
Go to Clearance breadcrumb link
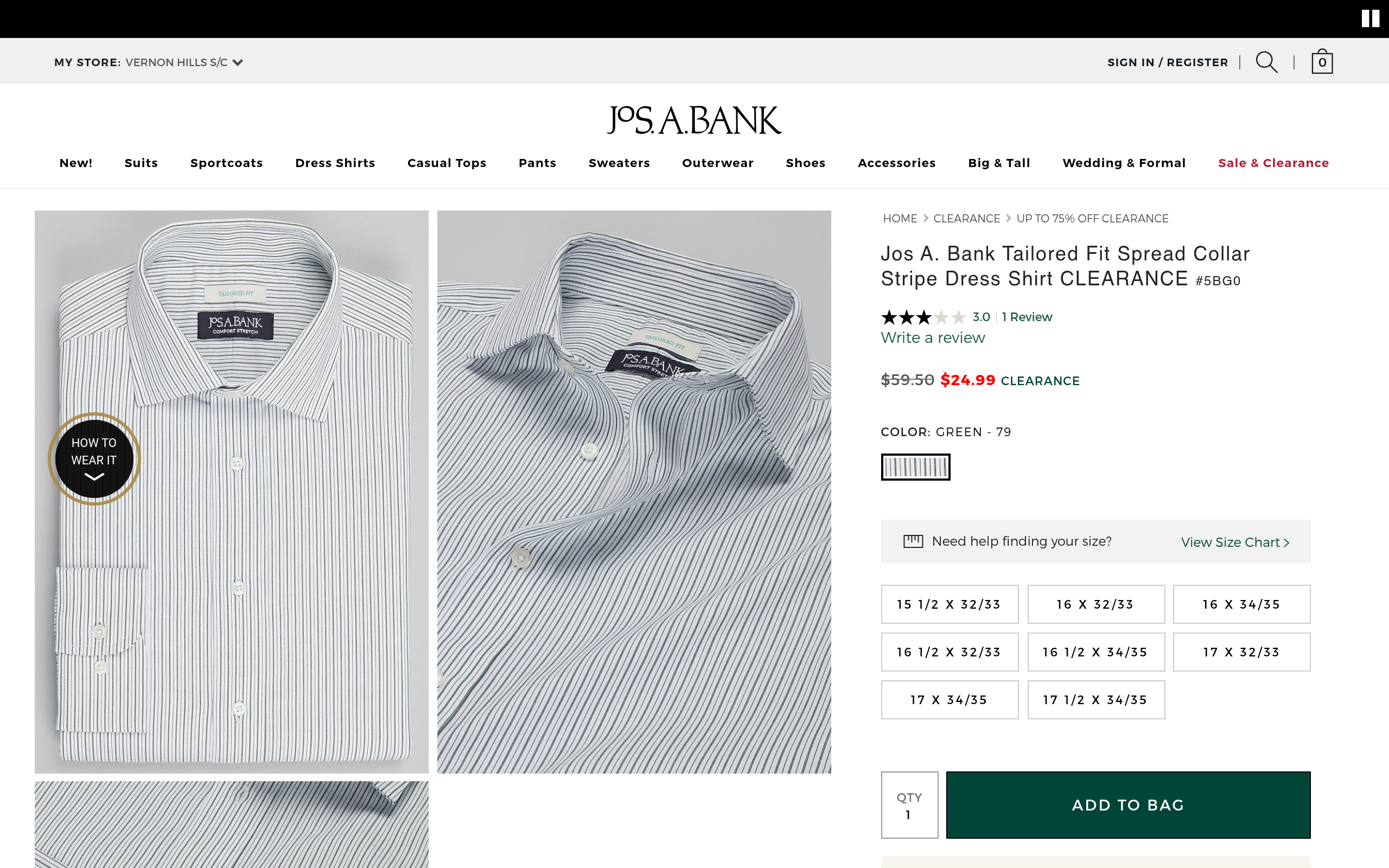[x=966, y=219]
